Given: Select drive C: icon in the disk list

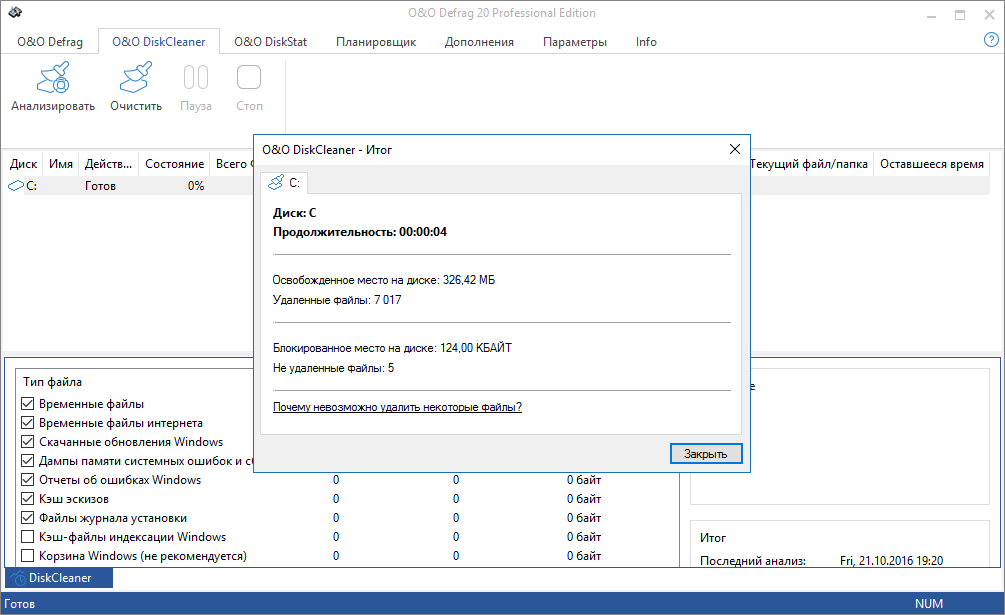Looking at the screenshot, I should (x=15, y=186).
